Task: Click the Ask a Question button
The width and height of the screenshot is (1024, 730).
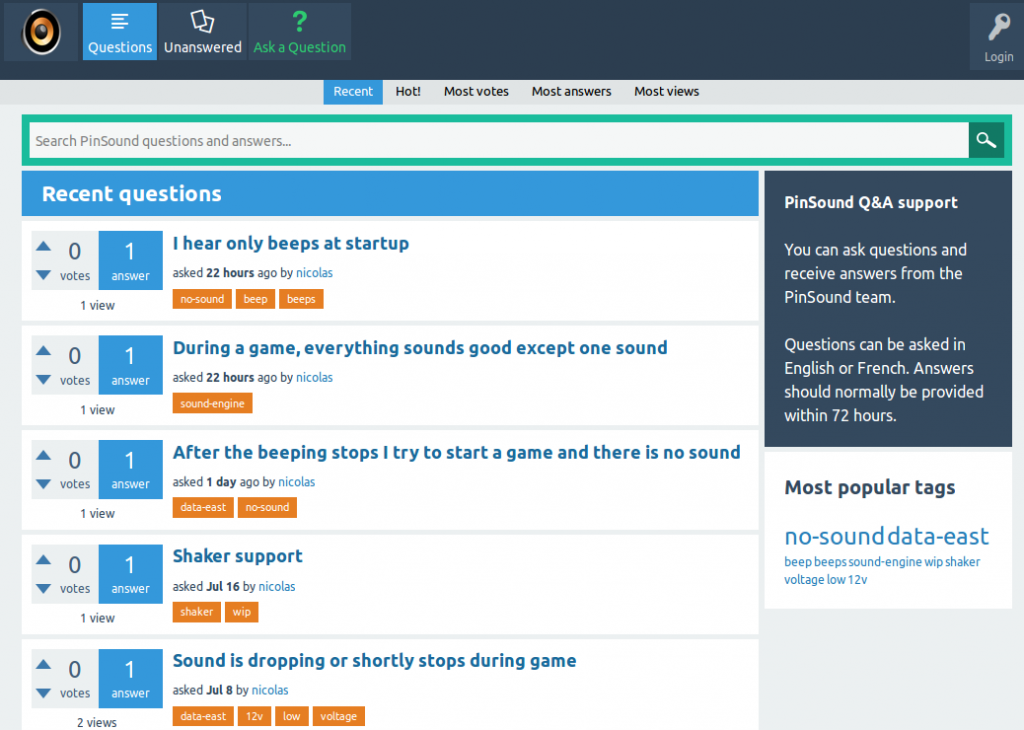Action: click(300, 31)
